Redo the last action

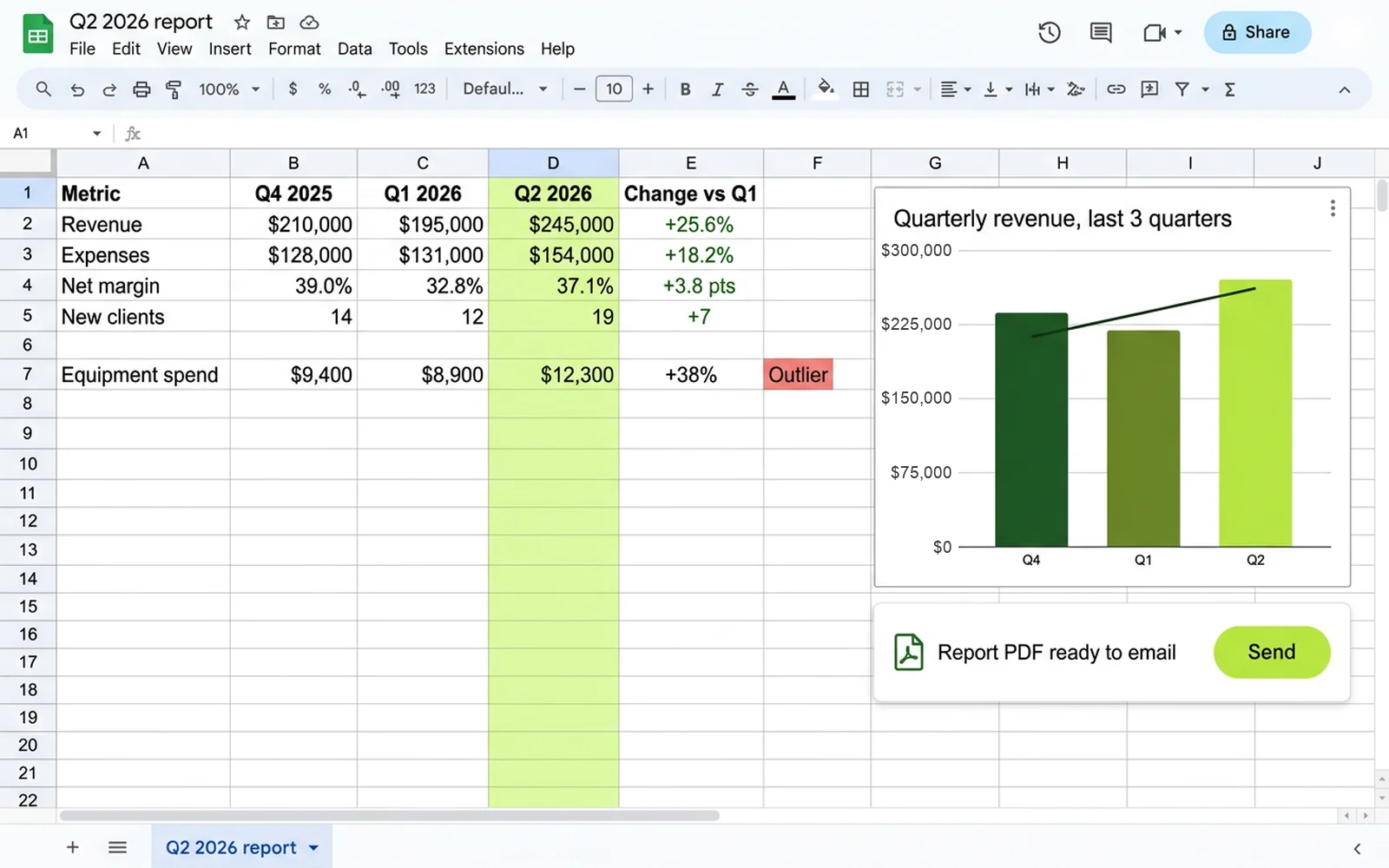(109, 89)
